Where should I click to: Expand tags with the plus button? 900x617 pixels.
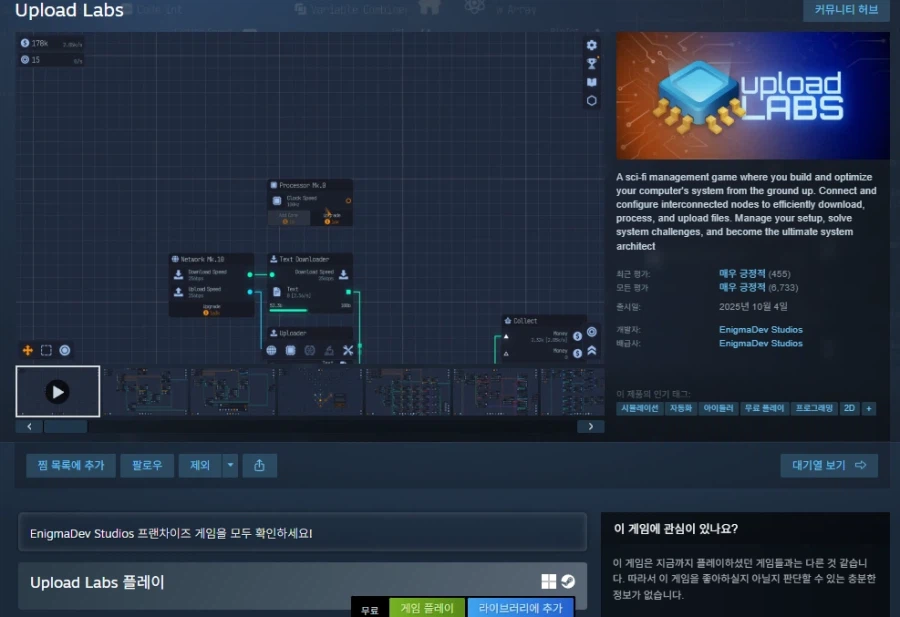point(868,408)
